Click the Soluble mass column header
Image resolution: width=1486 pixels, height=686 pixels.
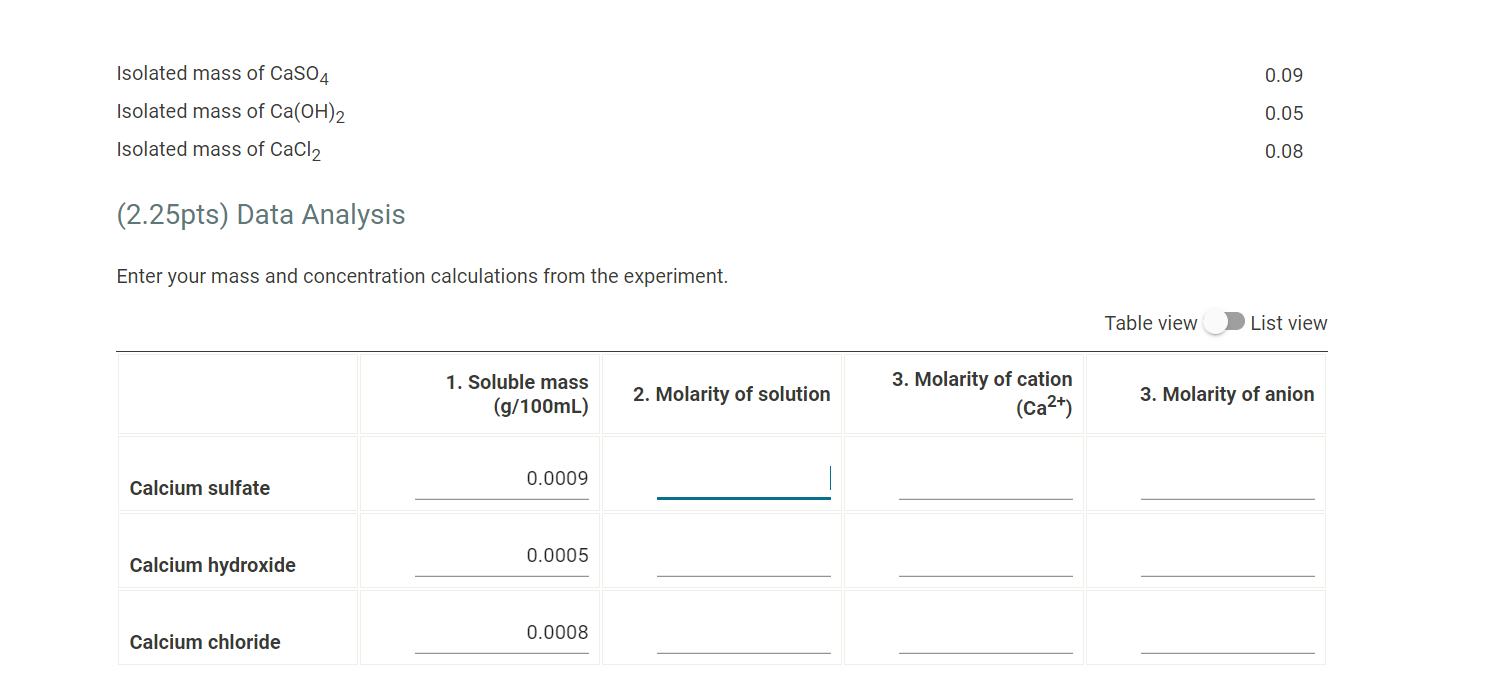point(517,393)
